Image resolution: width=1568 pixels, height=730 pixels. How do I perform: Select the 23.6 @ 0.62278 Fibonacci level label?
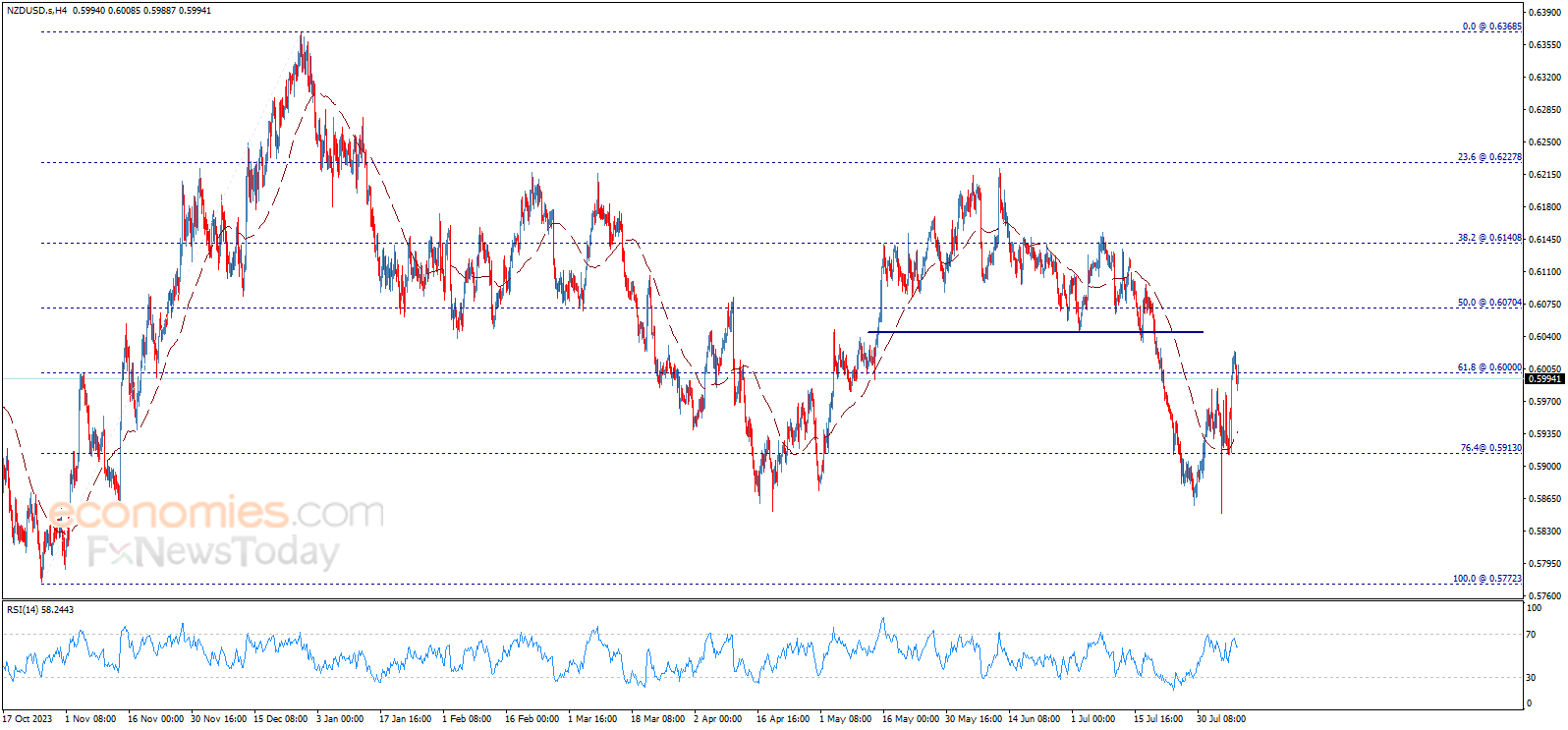click(x=1489, y=157)
